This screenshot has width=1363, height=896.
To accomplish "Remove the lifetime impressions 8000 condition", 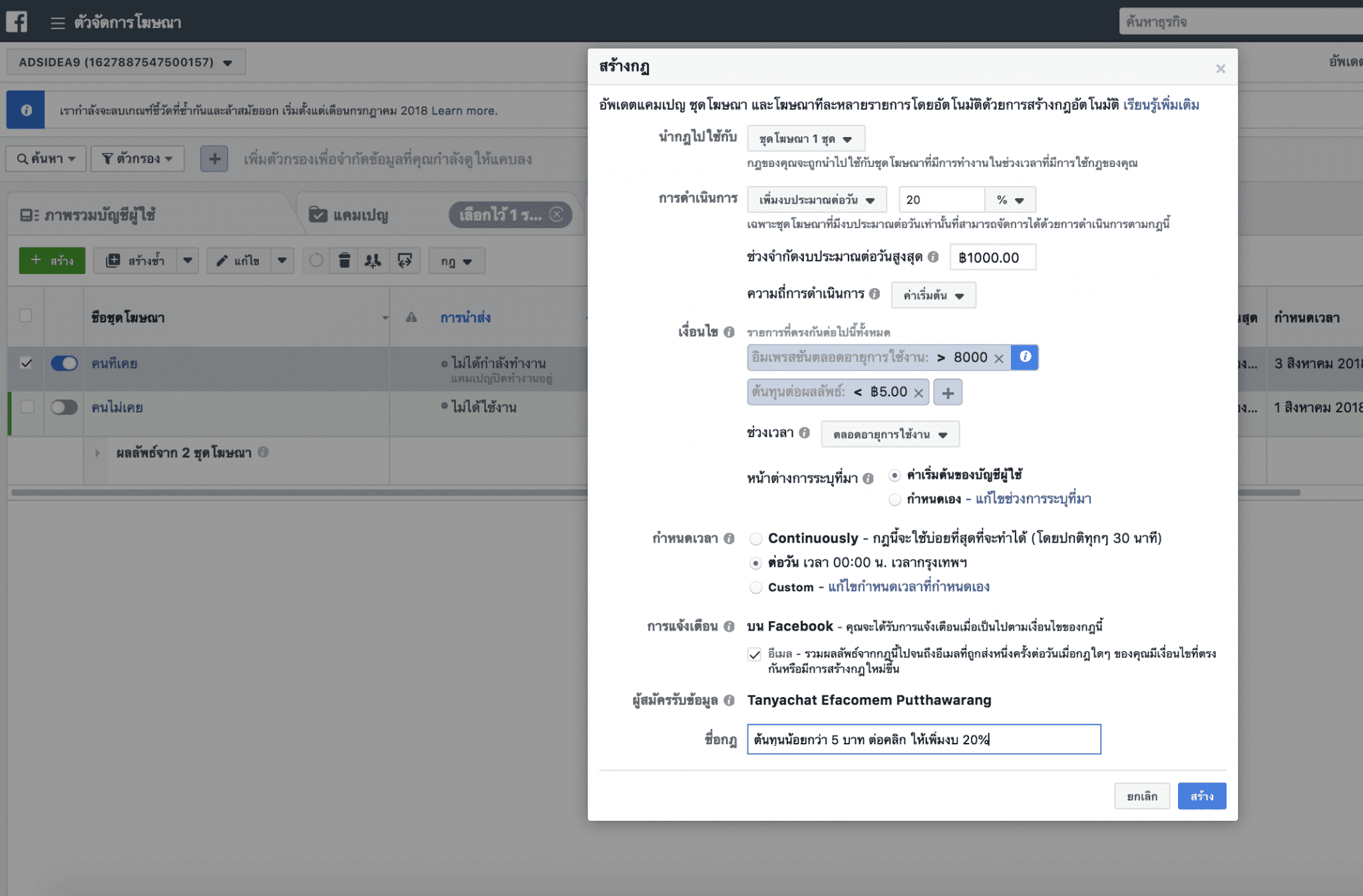I will point(998,359).
